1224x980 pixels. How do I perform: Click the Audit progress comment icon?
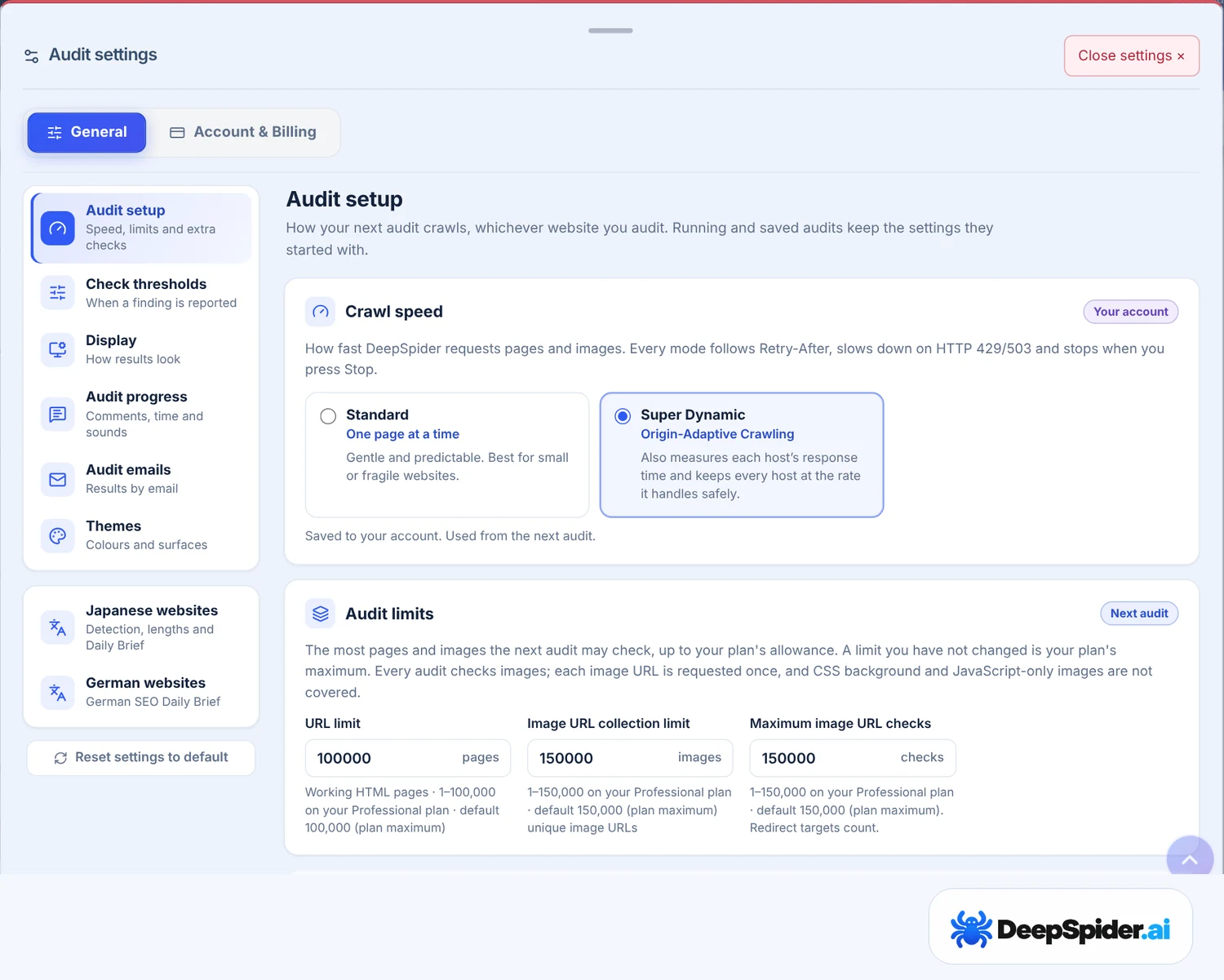click(x=57, y=414)
